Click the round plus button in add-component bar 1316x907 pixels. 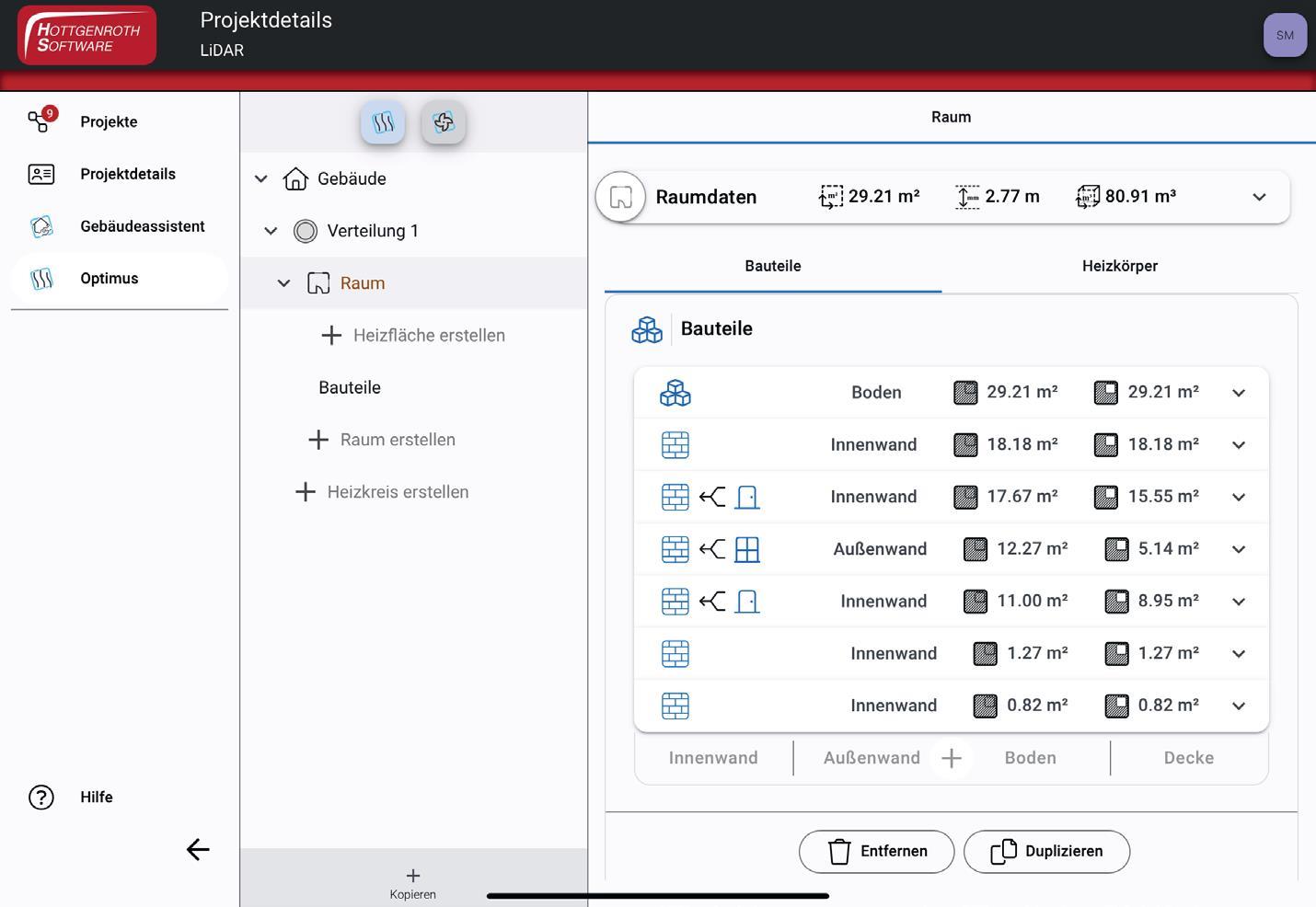(952, 758)
